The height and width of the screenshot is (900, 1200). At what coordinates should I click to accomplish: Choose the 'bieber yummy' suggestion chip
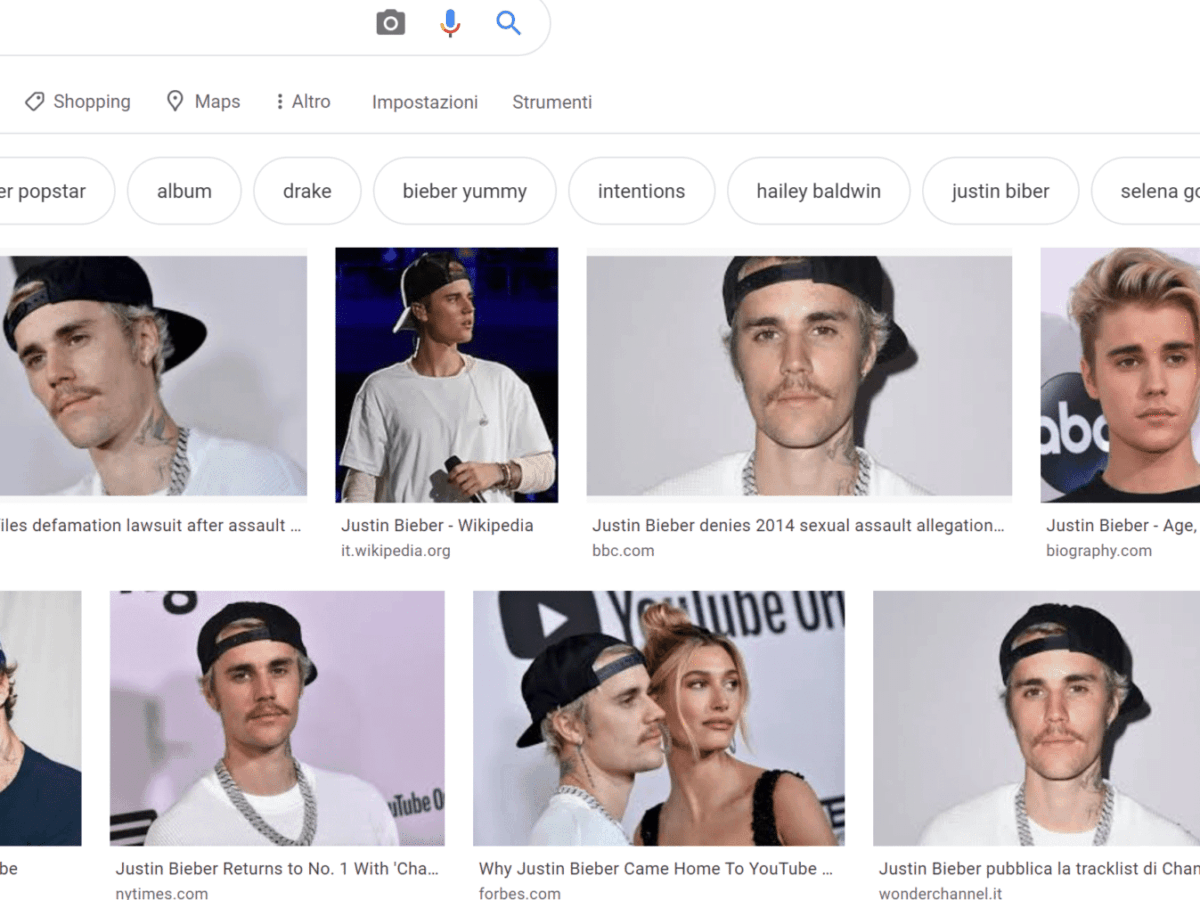[464, 191]
